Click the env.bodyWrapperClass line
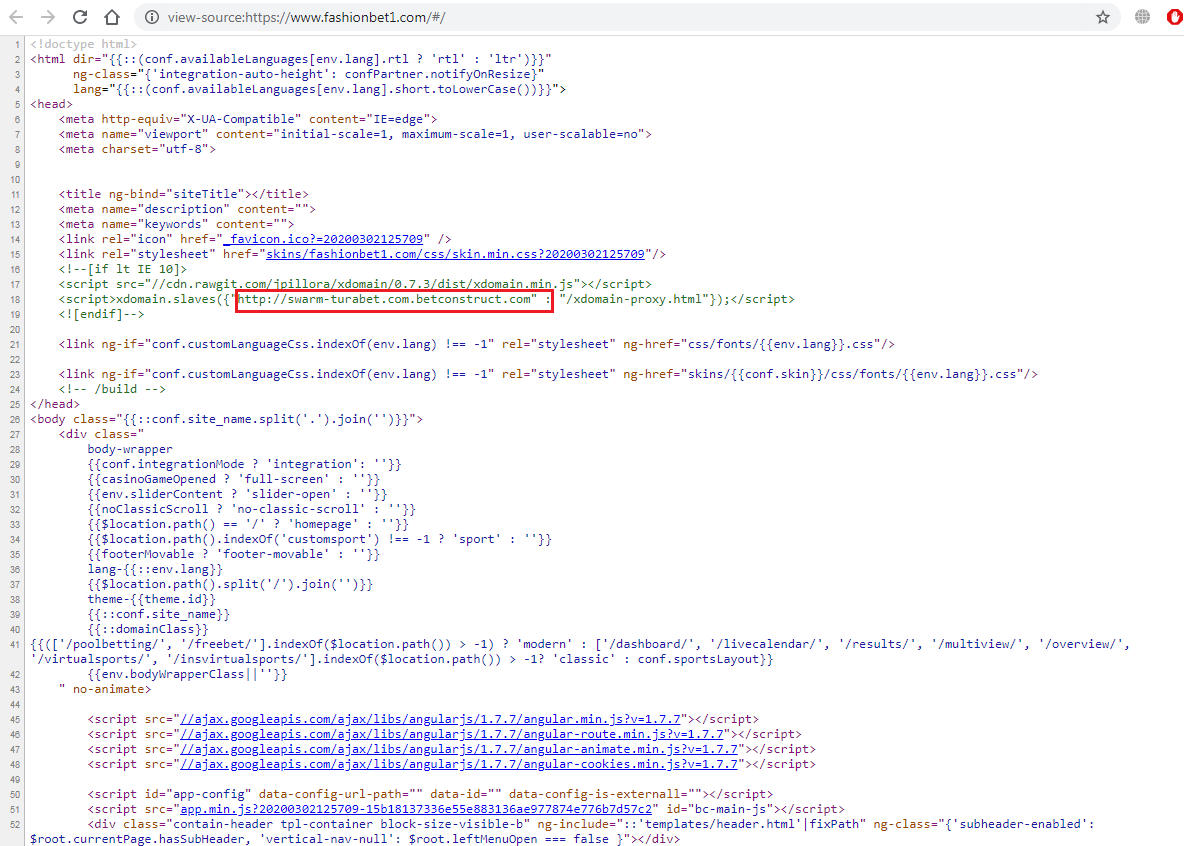The image size is (1184, 846). (187, 675)
